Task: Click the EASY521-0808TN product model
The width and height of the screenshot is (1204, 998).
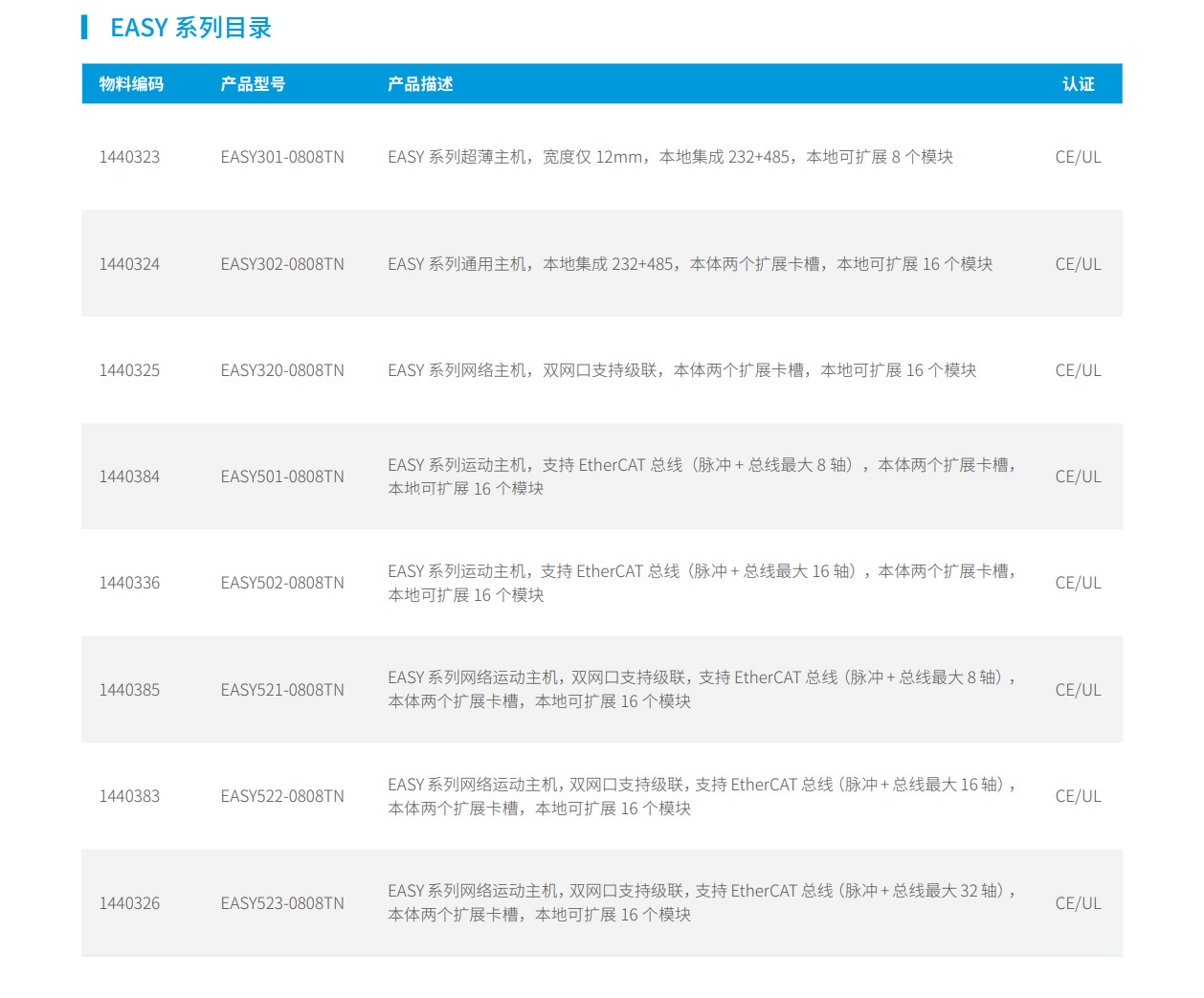Action: pos(281,690)
